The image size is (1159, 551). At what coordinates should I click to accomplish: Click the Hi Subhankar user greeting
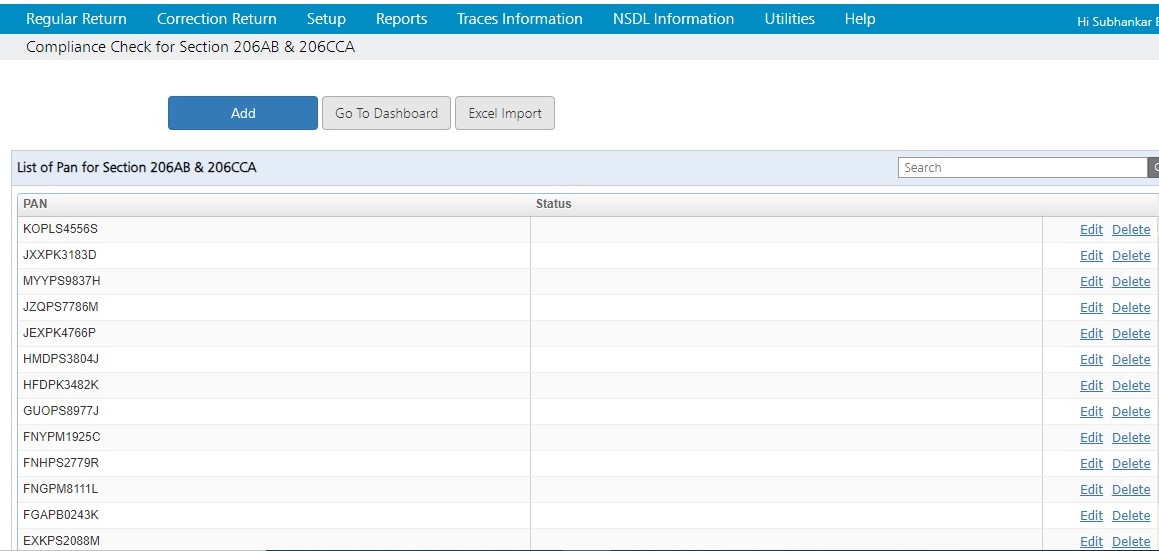coord(1118,22)
